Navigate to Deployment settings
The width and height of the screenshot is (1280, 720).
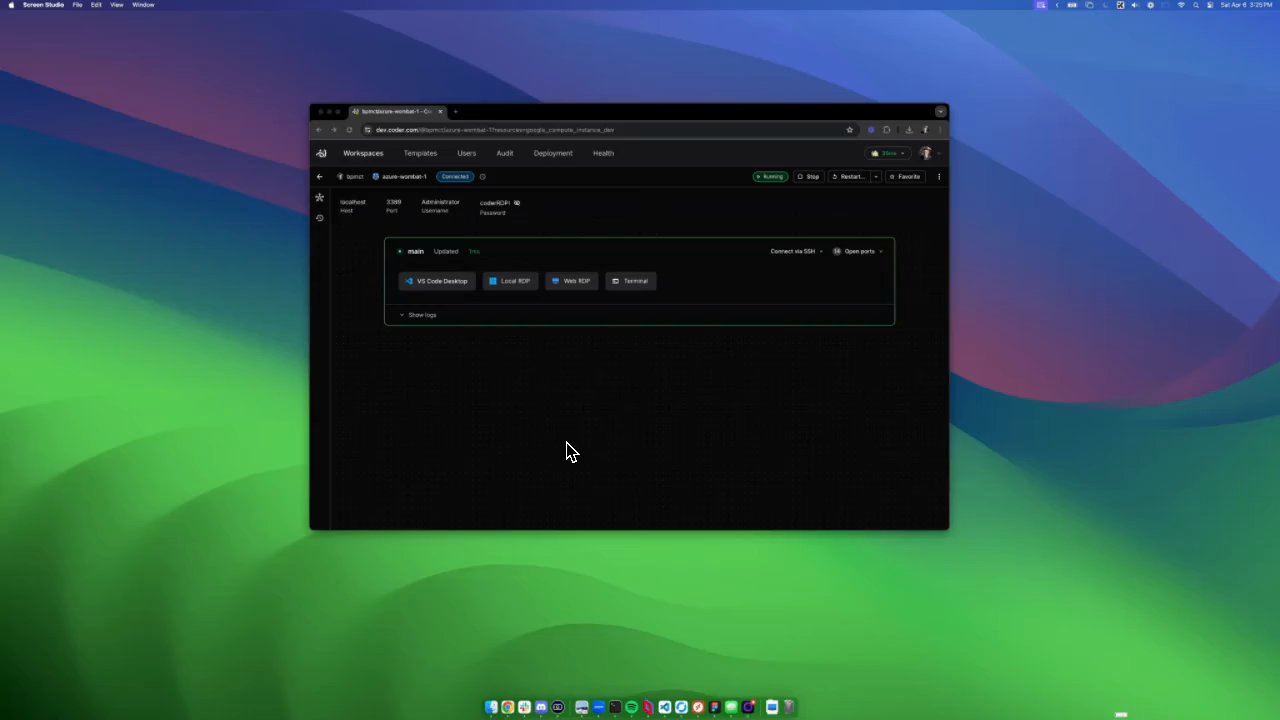point(553,153)
